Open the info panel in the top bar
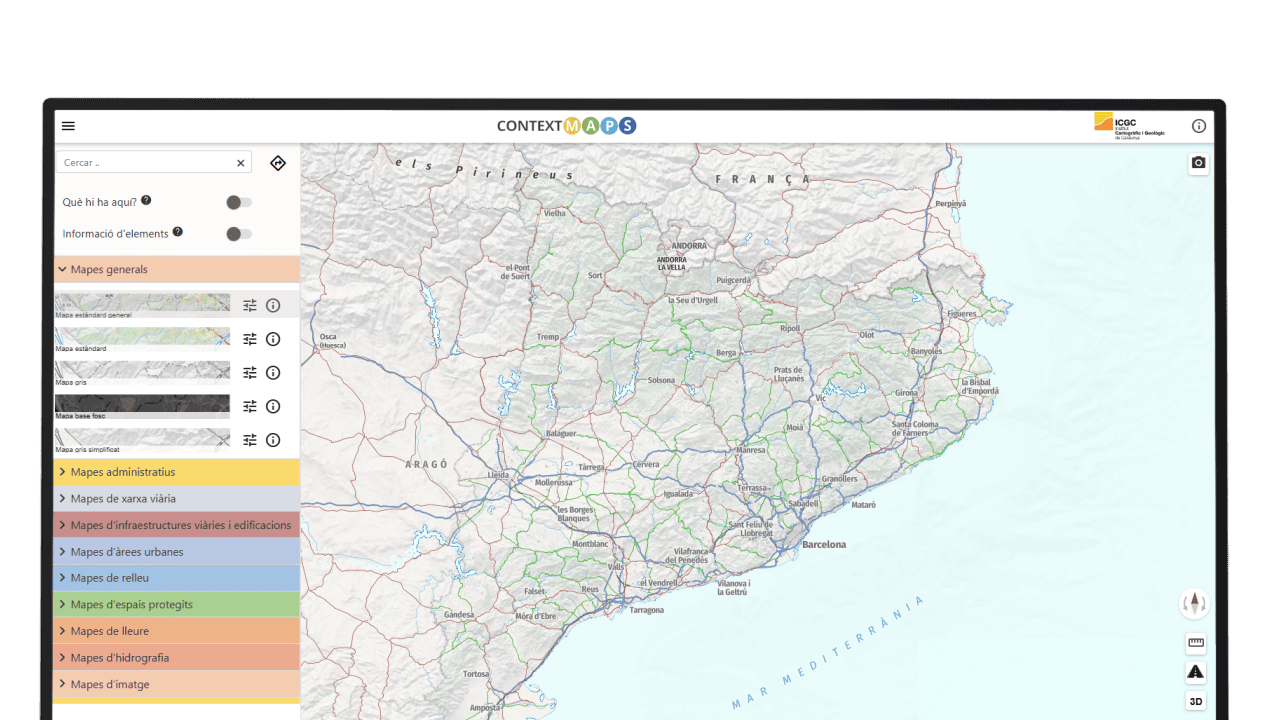The width and height of the screenshot is (1280, 720). (1198, 126)
